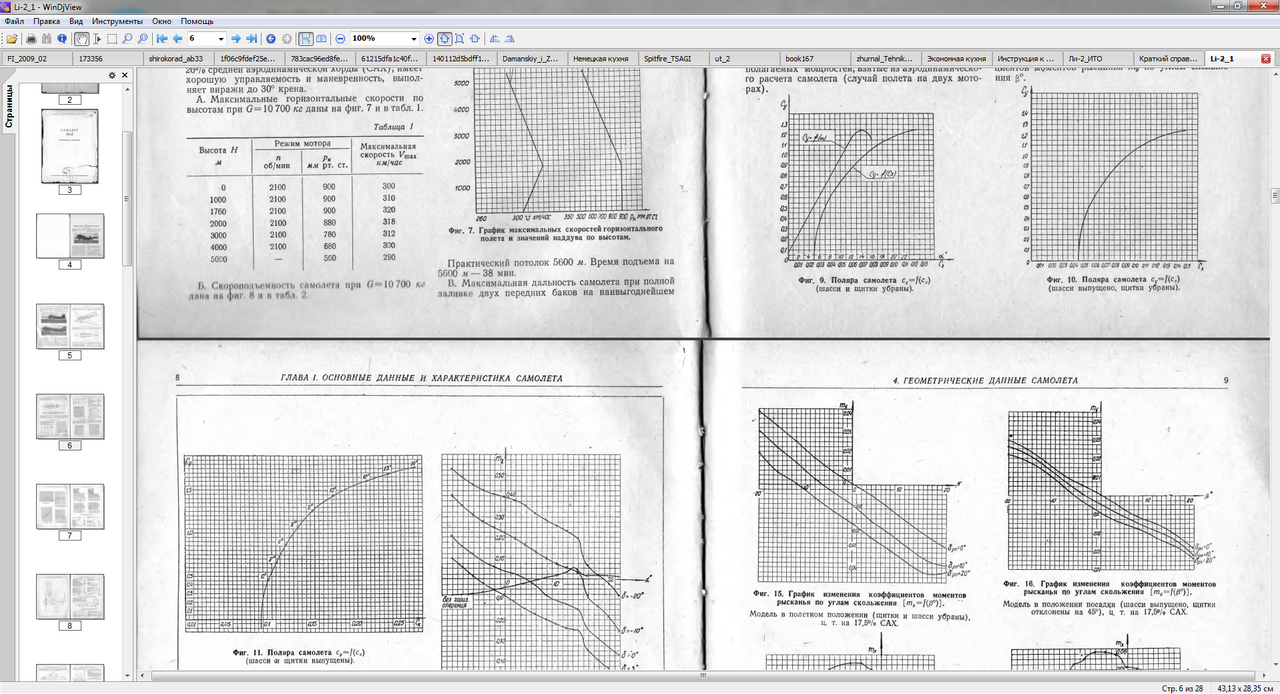Switch to the Damanskiy_i_Z... tab

(x=532, y=59)
